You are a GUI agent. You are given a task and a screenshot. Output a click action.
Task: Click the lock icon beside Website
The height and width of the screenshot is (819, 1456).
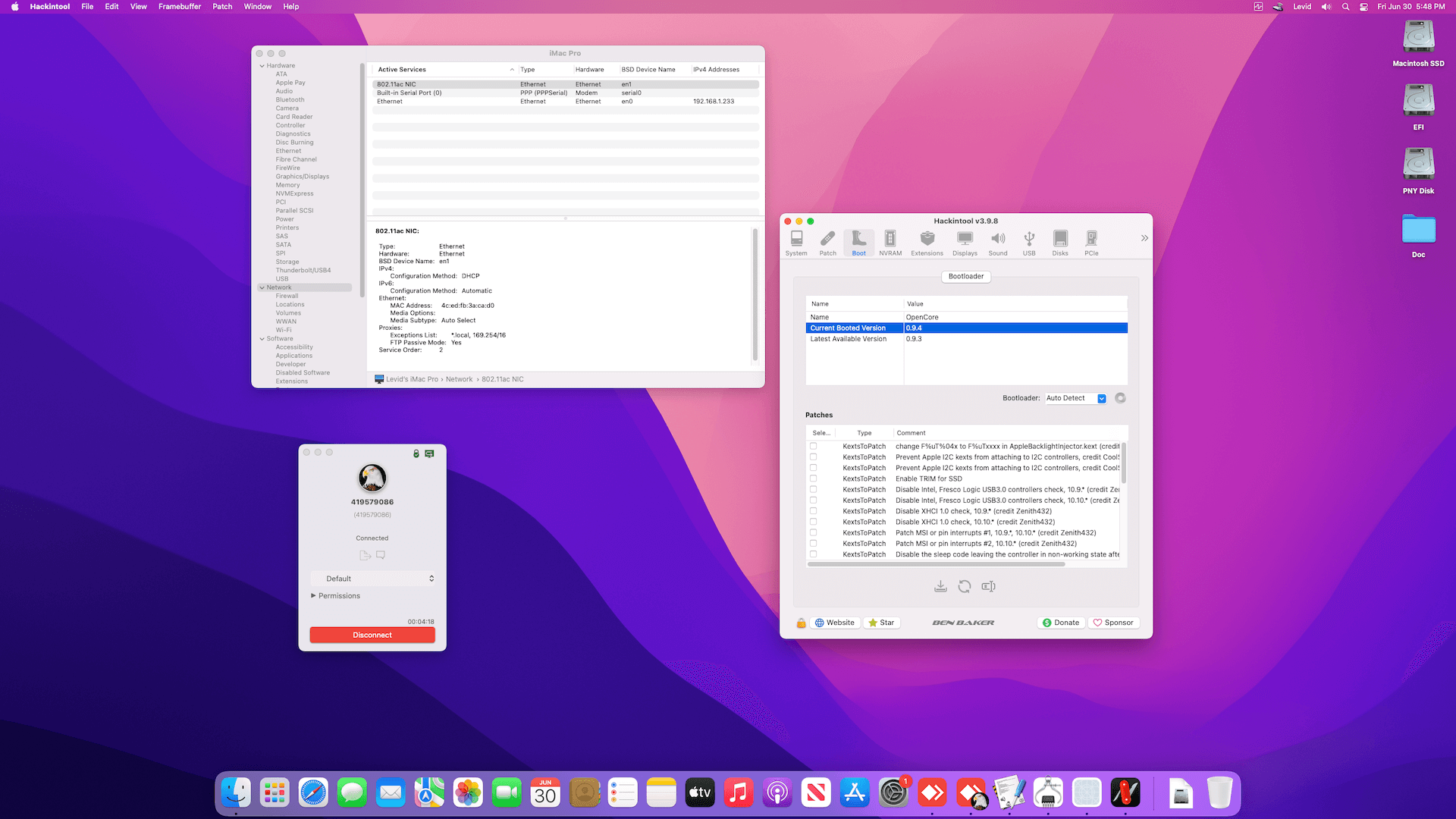pos(801,623)
